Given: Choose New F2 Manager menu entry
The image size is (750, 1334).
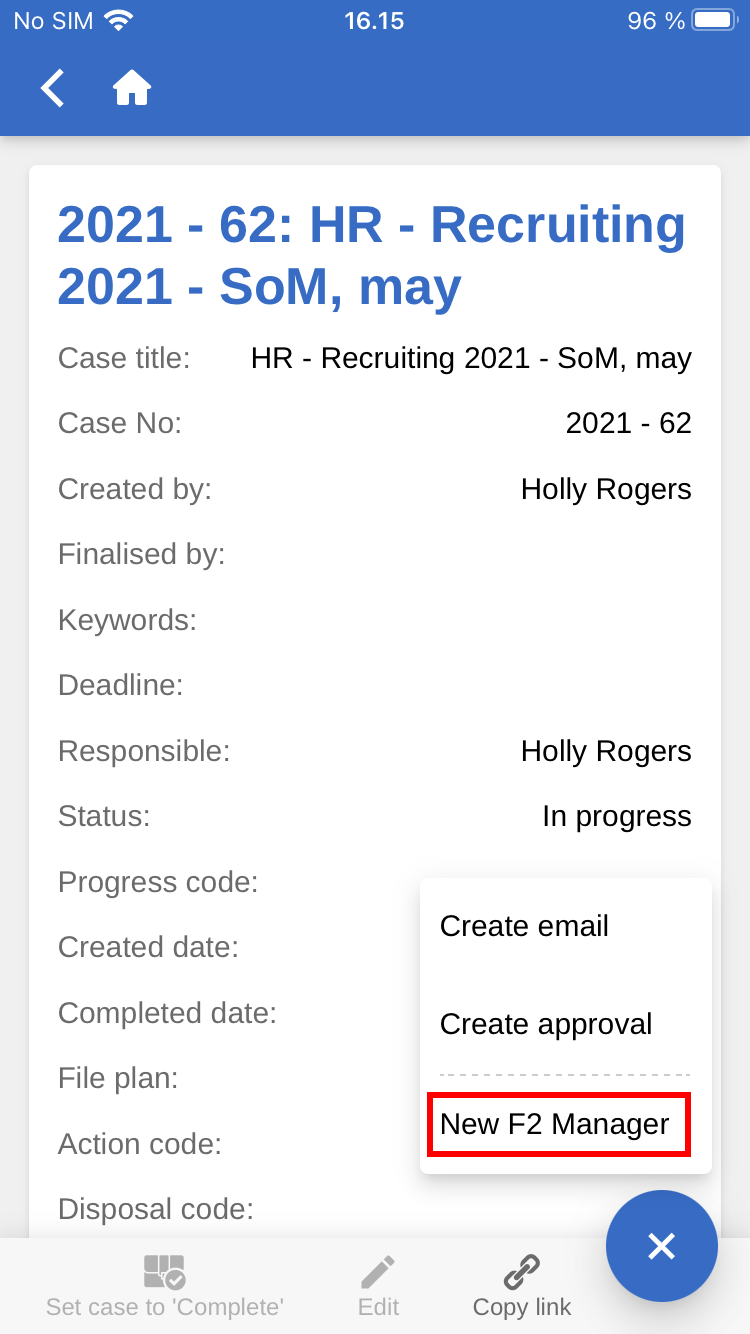Looking at the screenshot, I should coord(555,1124).
